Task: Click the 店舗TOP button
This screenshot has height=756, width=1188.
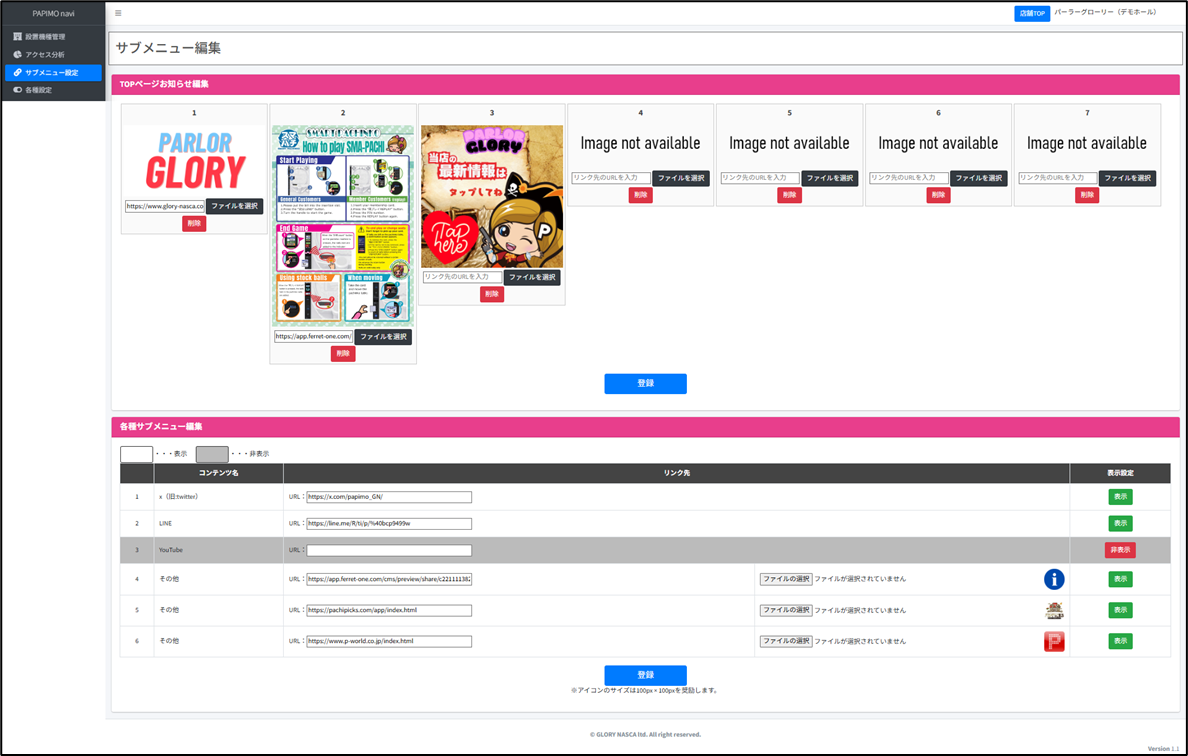Action: (x=1031, y=14)
